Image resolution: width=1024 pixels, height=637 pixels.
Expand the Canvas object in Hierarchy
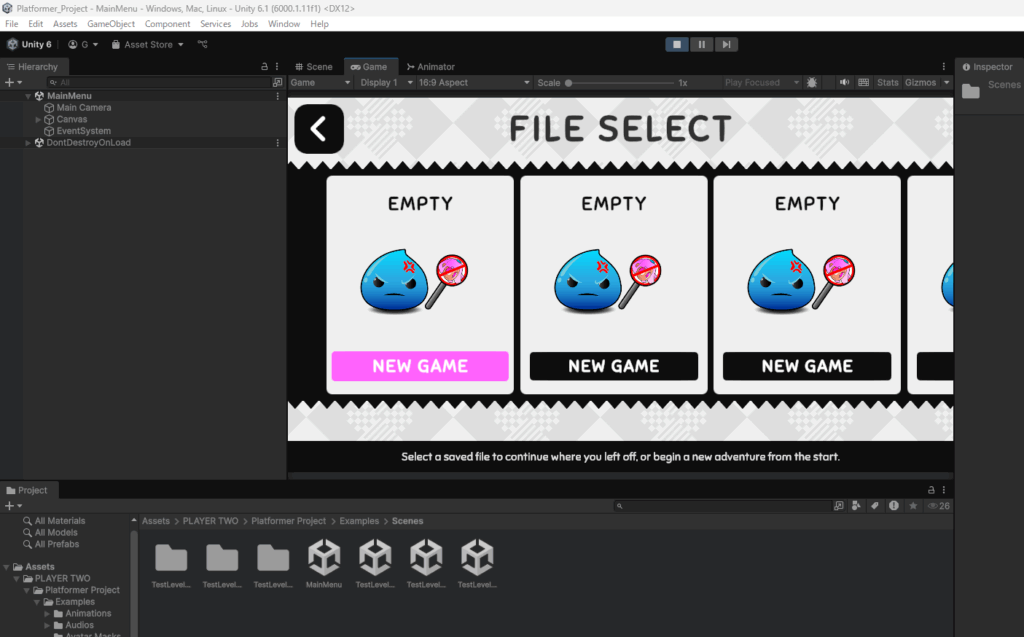click(38, 120)
